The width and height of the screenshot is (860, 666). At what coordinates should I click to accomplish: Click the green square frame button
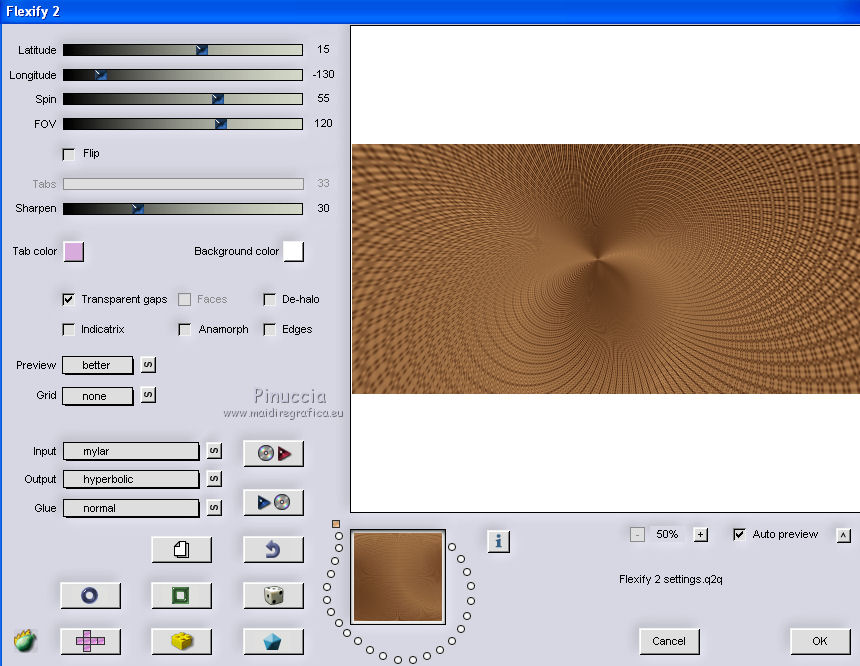[181, 596]
